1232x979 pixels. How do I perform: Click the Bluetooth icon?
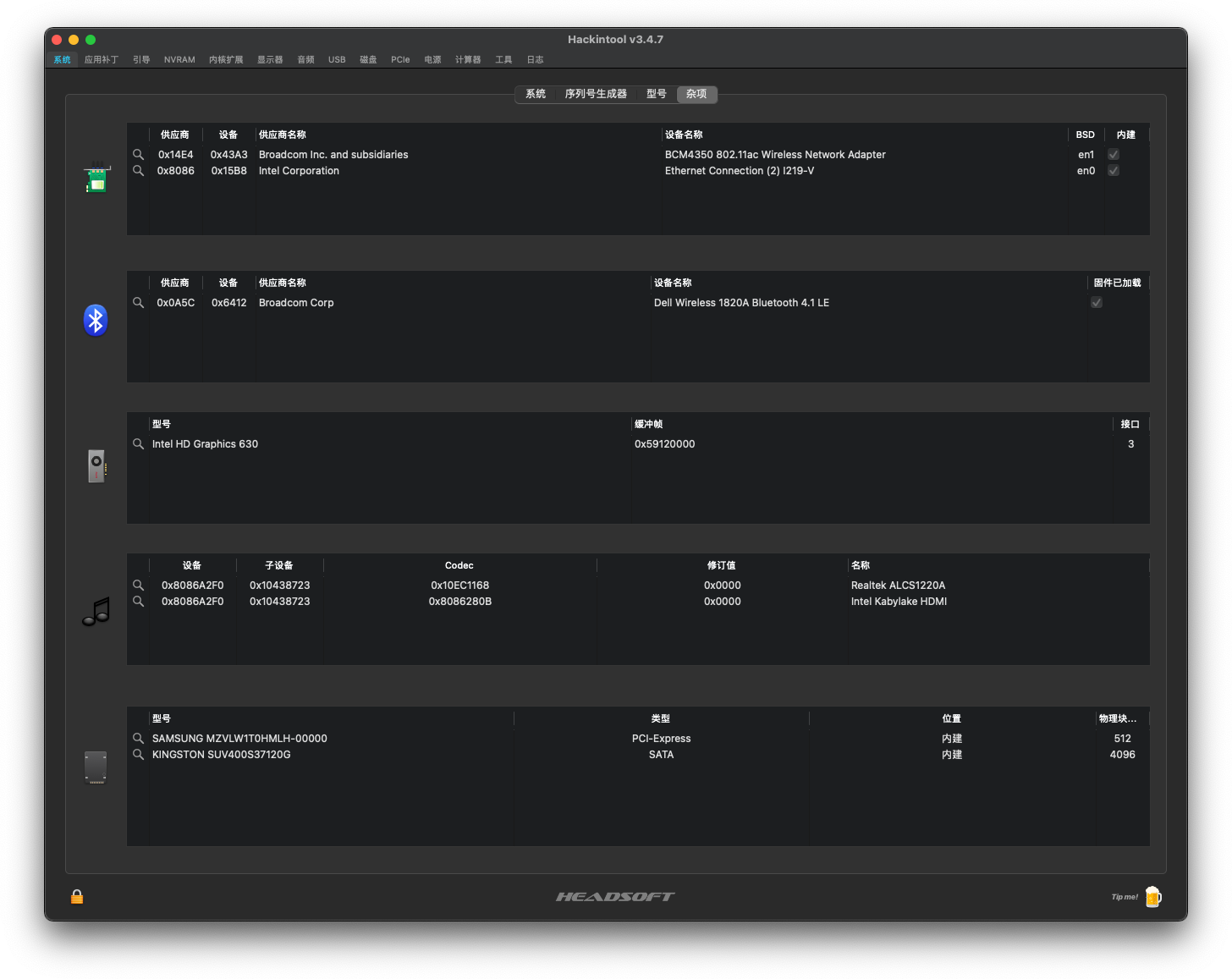tap(96, 320)
